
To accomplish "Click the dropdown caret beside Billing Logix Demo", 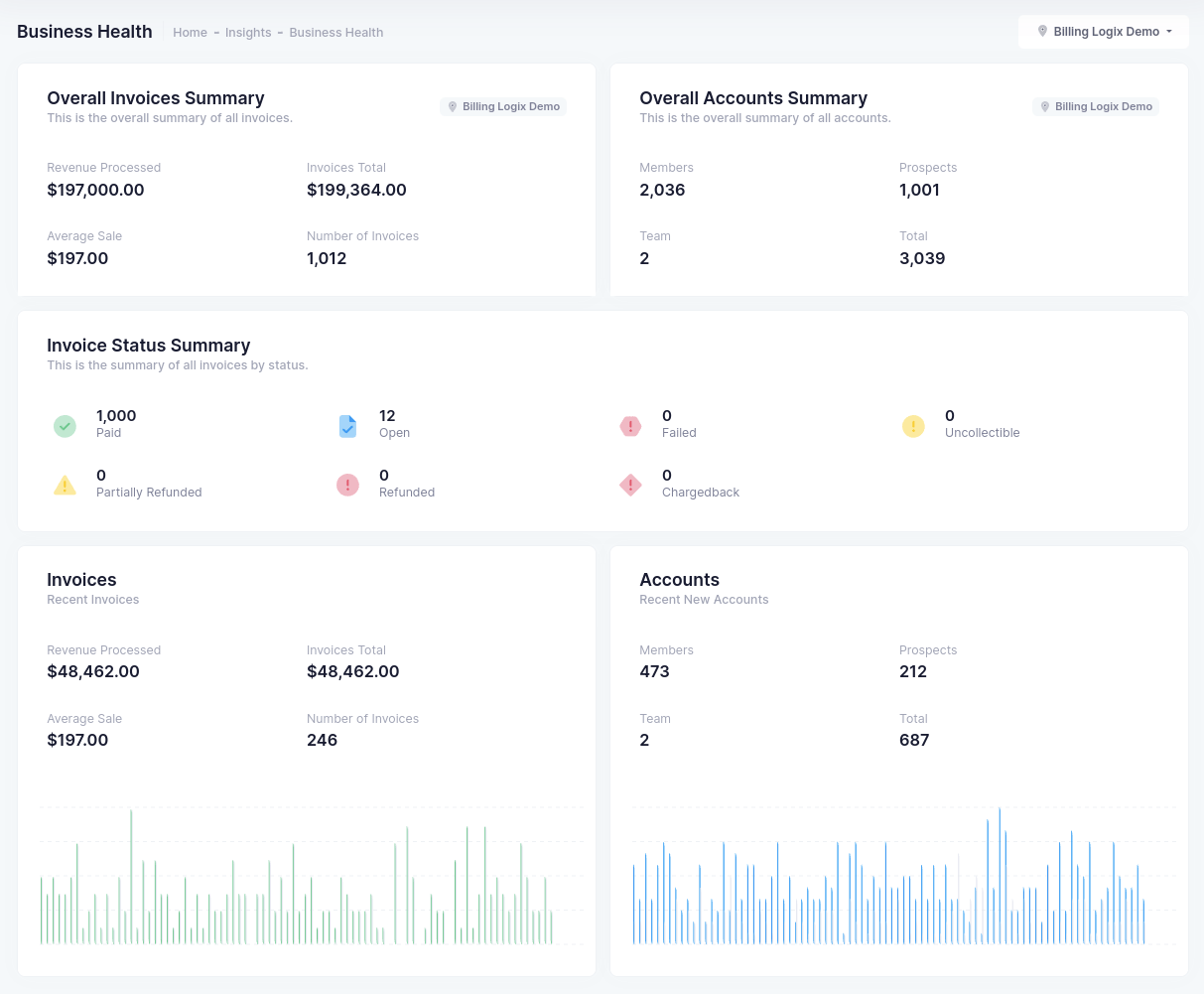I will point(1169,32).
